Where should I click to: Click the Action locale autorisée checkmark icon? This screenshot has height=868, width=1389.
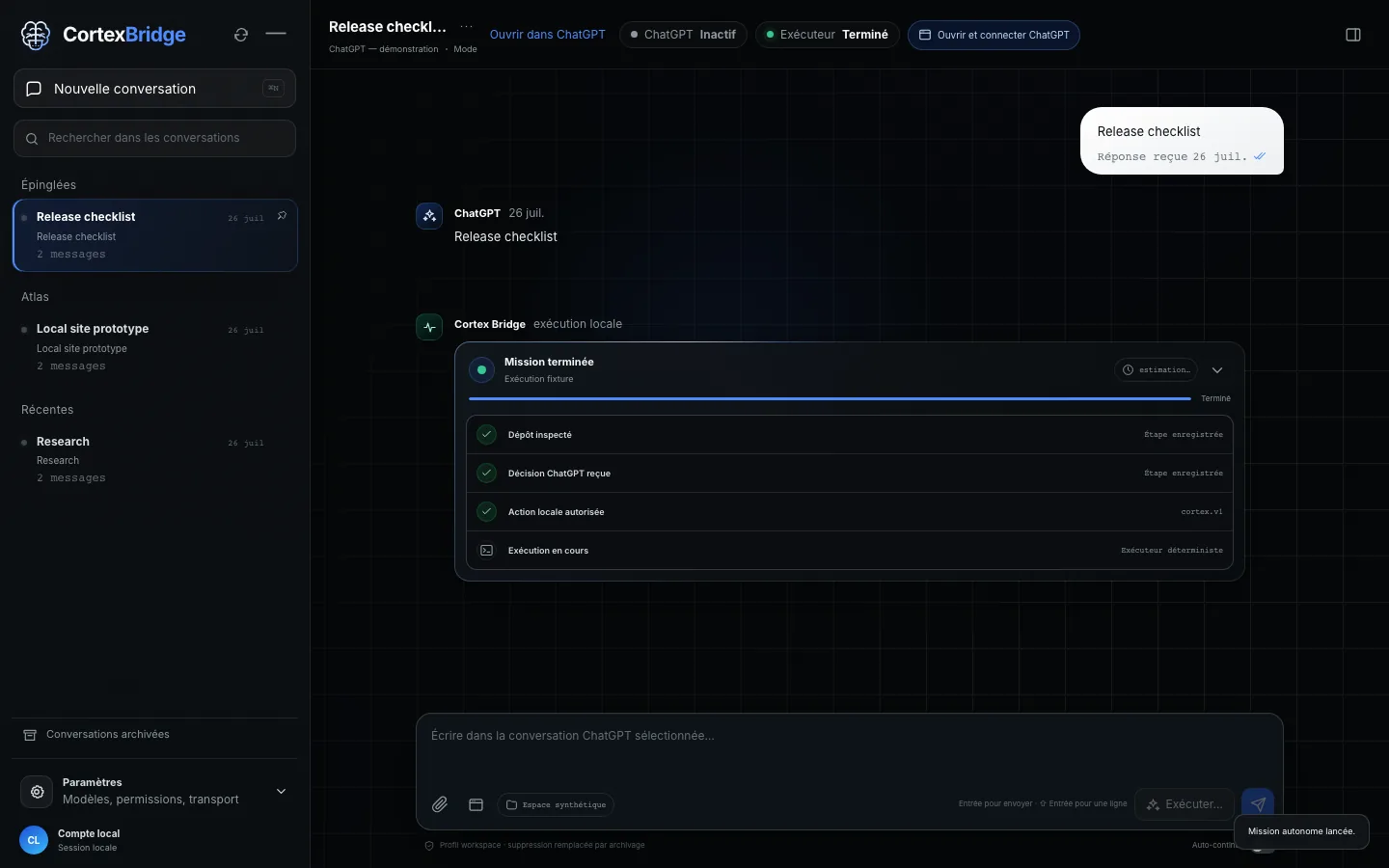click(x=487, y=512)
